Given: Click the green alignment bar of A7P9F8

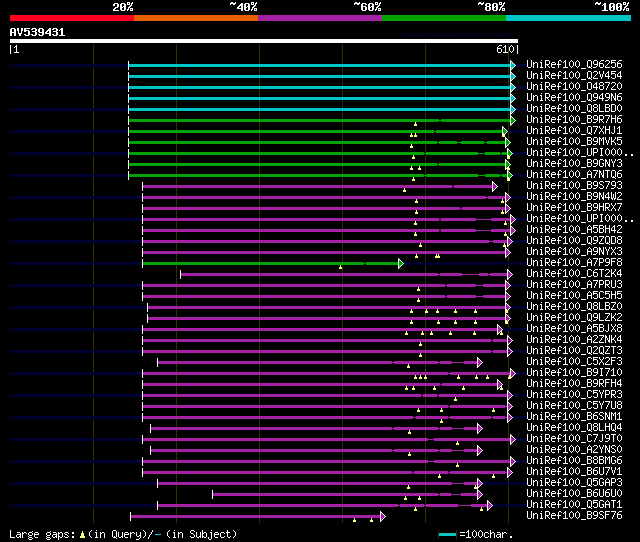Looking at the screenshot, I should point(273,264).
